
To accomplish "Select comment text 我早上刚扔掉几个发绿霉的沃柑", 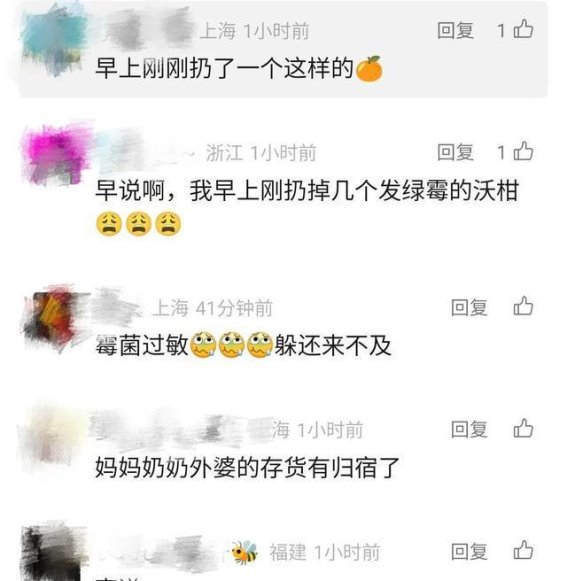I will tap(354, 191).
